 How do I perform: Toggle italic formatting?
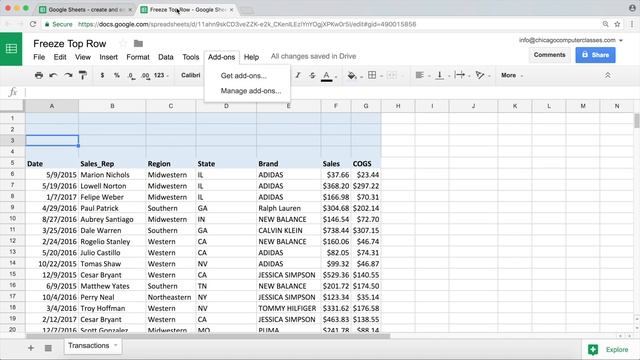pyautogui.click(x=298, y=75)
